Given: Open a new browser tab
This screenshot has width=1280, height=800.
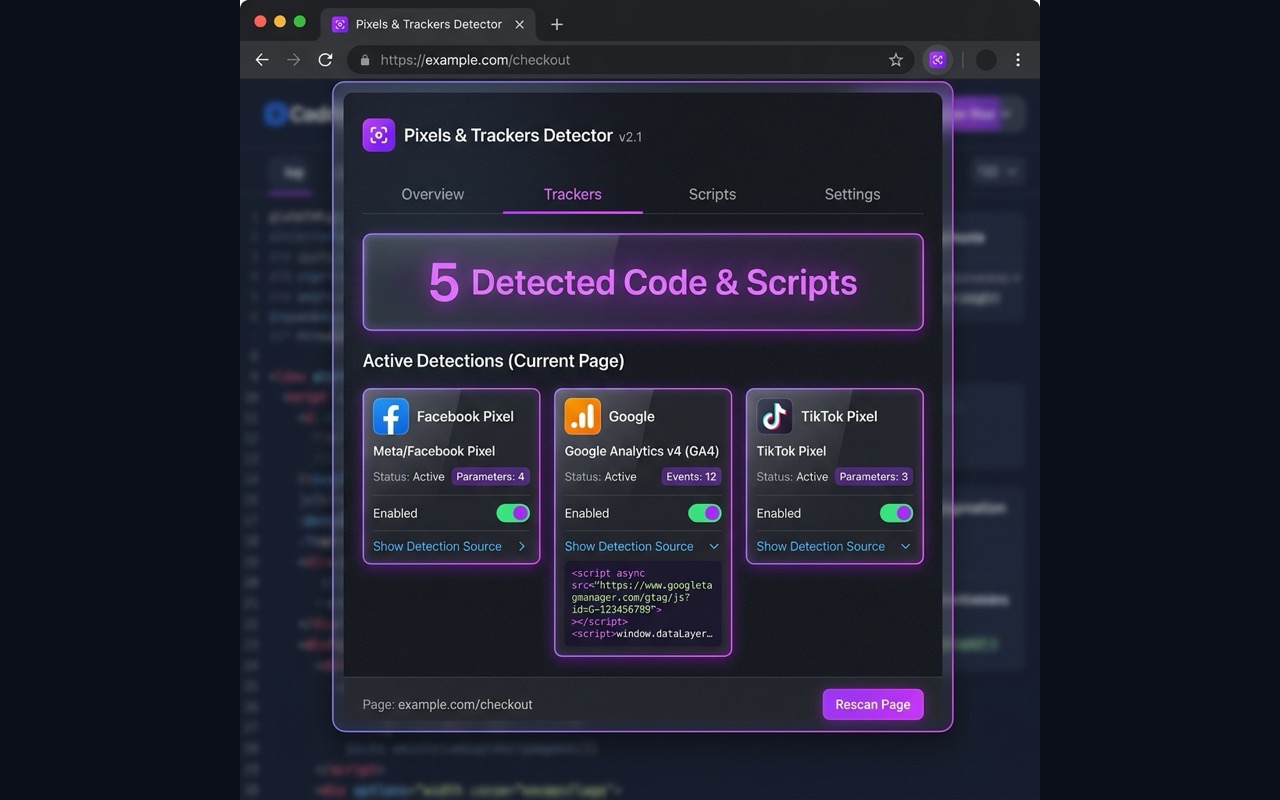Looking at the screenshot, I should pyautogui.click(x=557, y=24).
